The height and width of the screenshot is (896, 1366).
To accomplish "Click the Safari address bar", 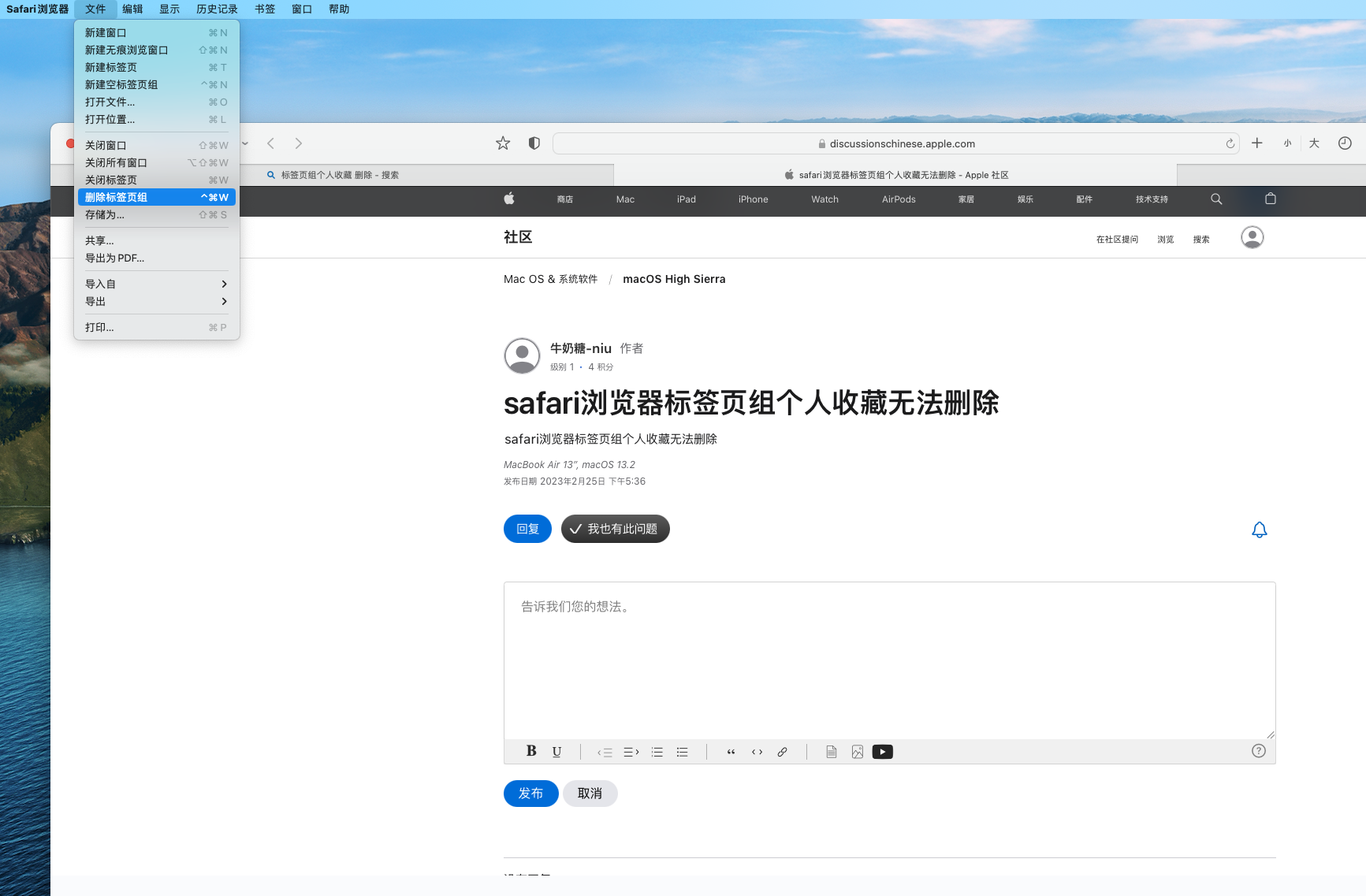I will point(896,143).
